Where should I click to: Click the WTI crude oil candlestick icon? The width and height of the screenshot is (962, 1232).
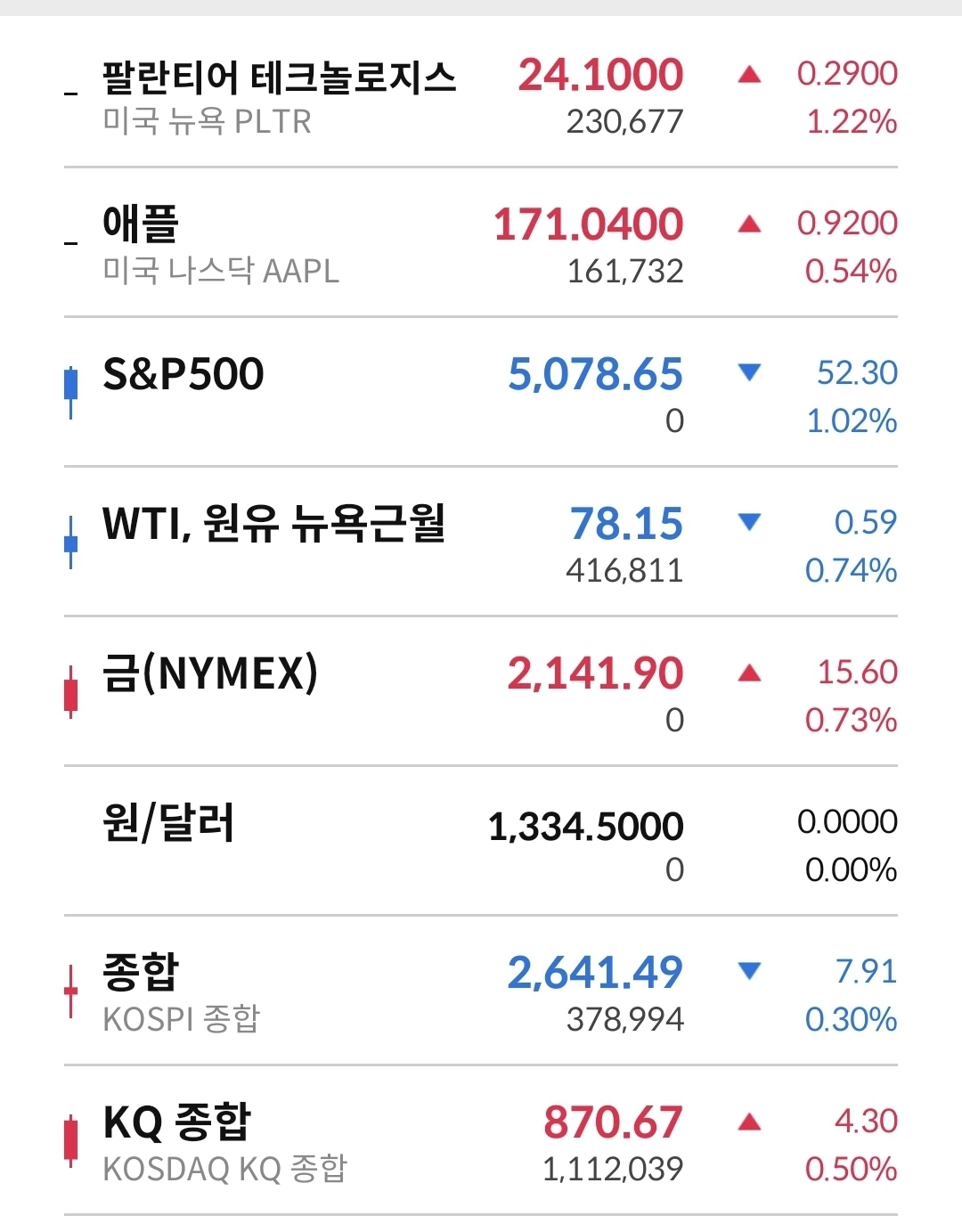[x=70, y=541]
